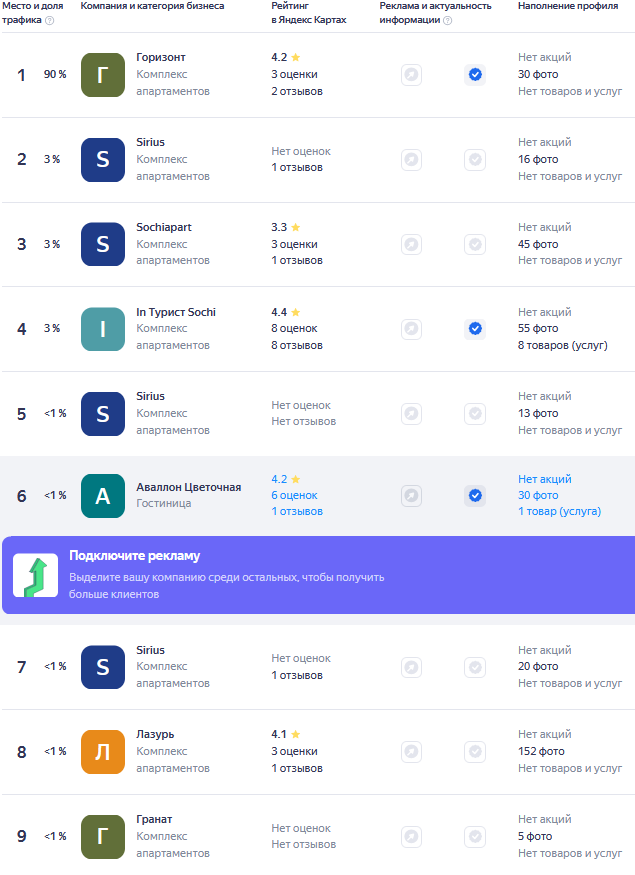Toggle the blue verified checkmark for Горизонт

(475, 75)
